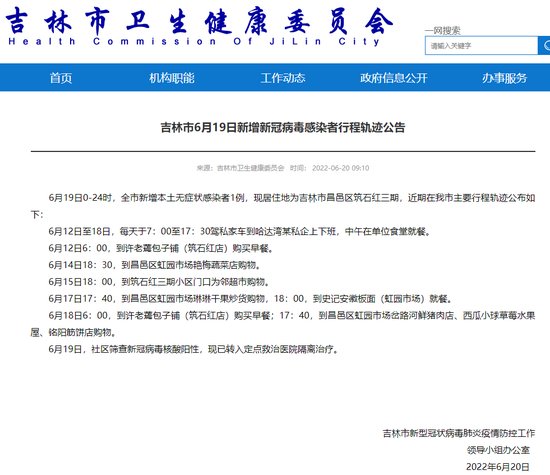Screen dimensions: 550x475
Task: Click the line starting 6月12日至18日
Action: pos(240,232)
